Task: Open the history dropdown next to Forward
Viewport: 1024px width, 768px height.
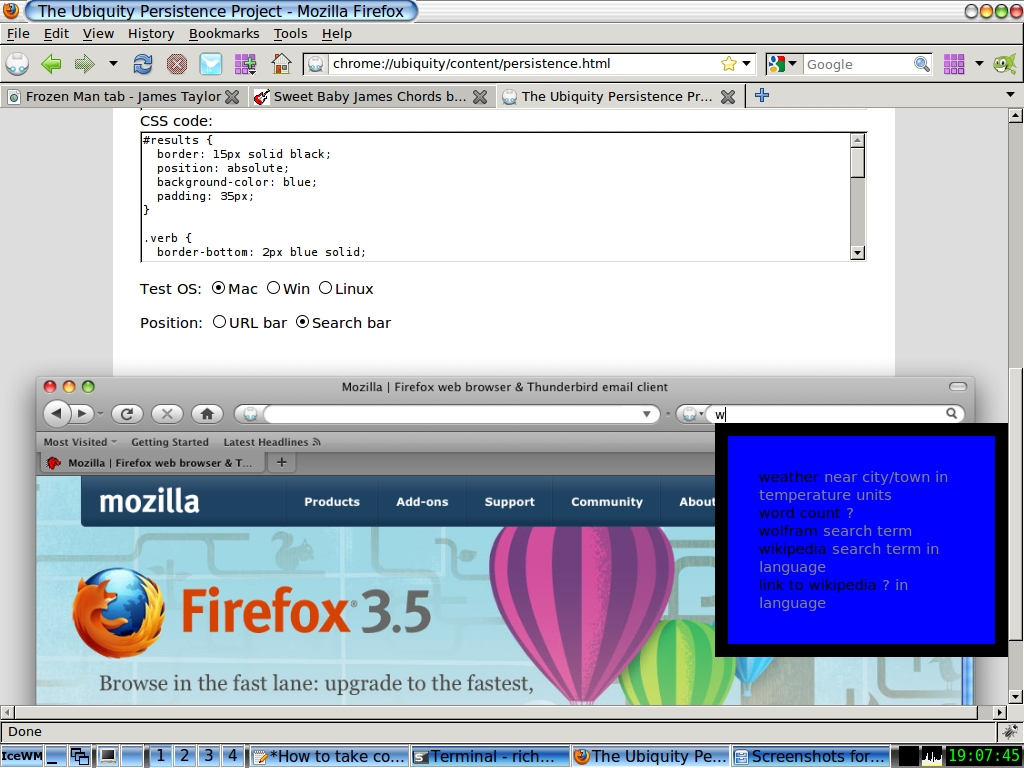Action: pyautogui.click(x=113, y=64)
